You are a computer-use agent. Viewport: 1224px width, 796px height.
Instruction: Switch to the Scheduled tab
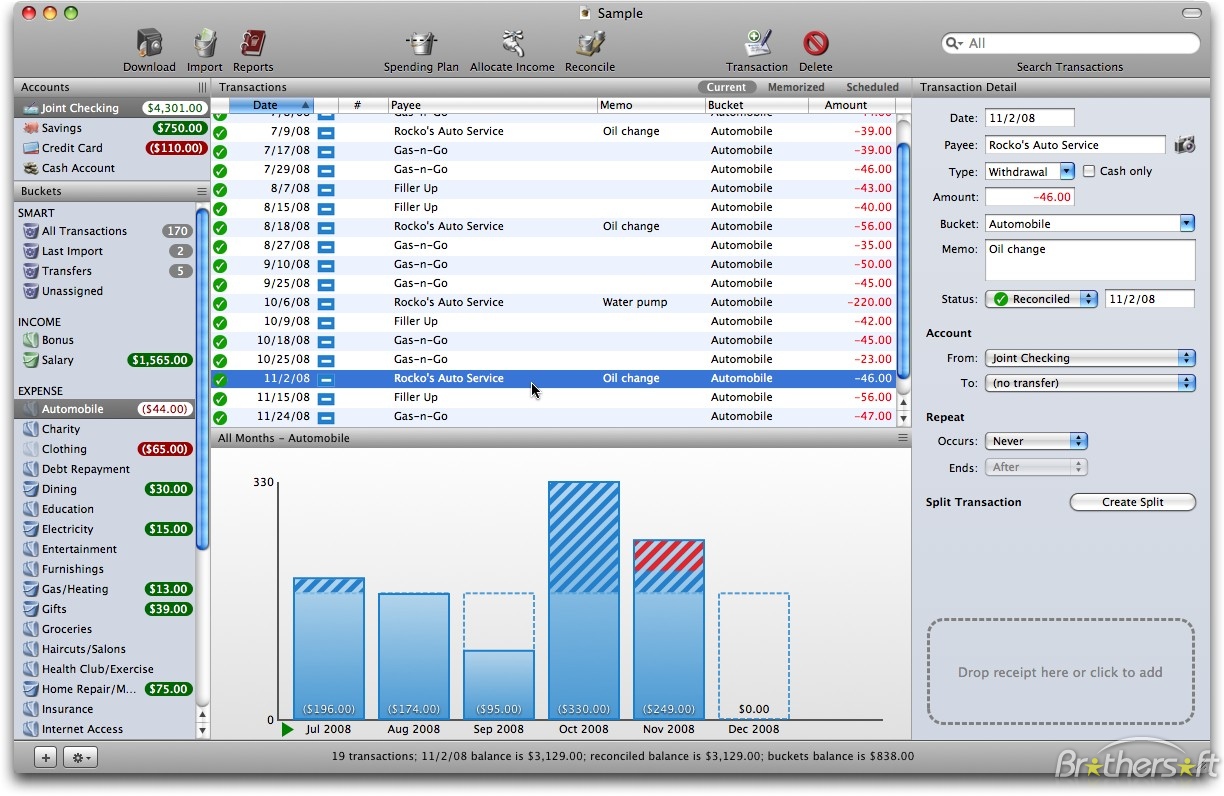pos(872,87)
